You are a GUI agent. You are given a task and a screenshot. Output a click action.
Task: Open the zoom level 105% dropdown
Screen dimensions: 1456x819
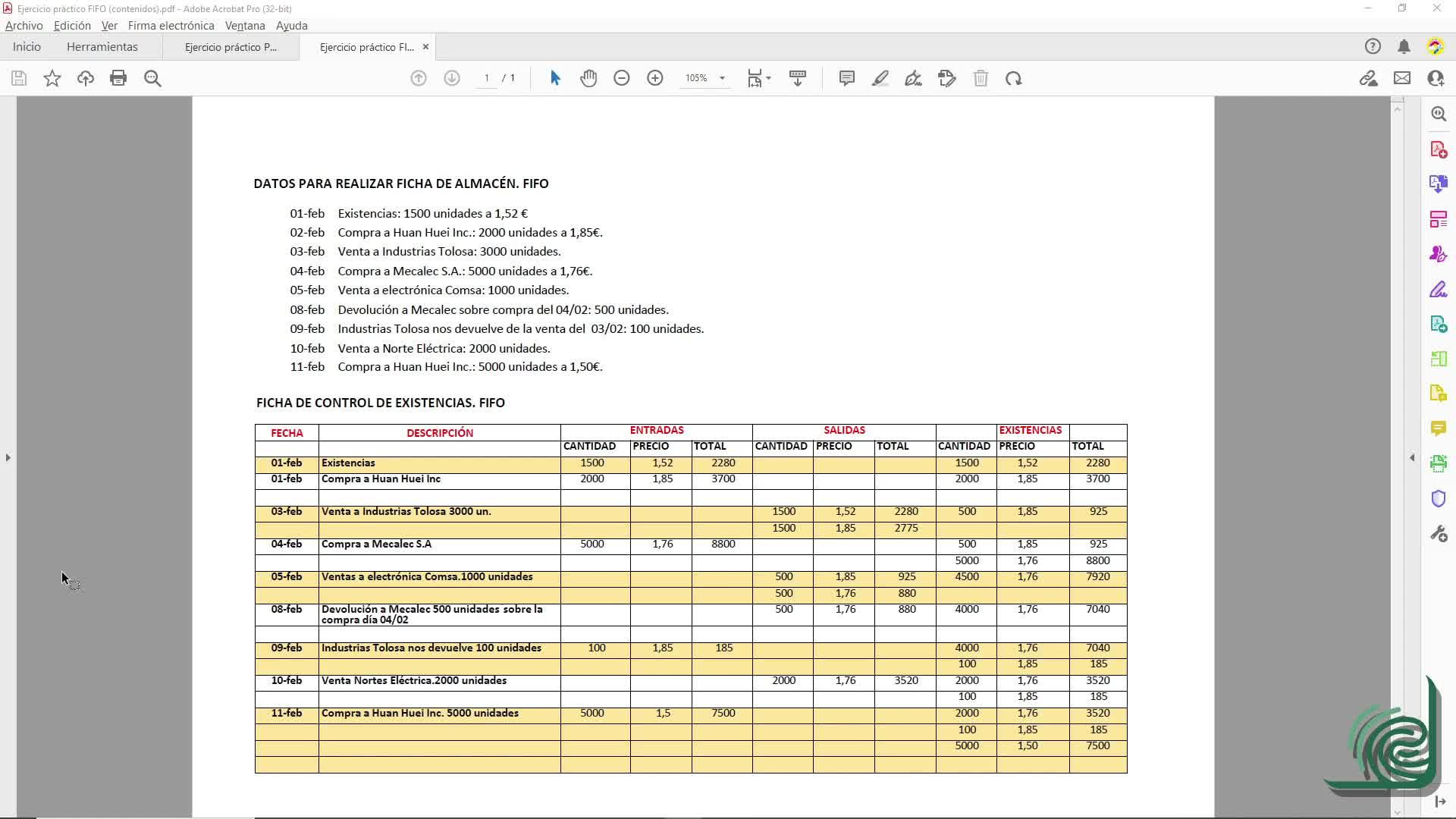click(x=722, y=78)
